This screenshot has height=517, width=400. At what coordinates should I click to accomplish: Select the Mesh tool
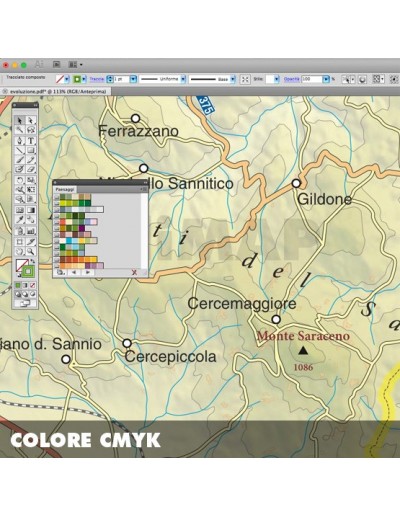coord(20,210)
